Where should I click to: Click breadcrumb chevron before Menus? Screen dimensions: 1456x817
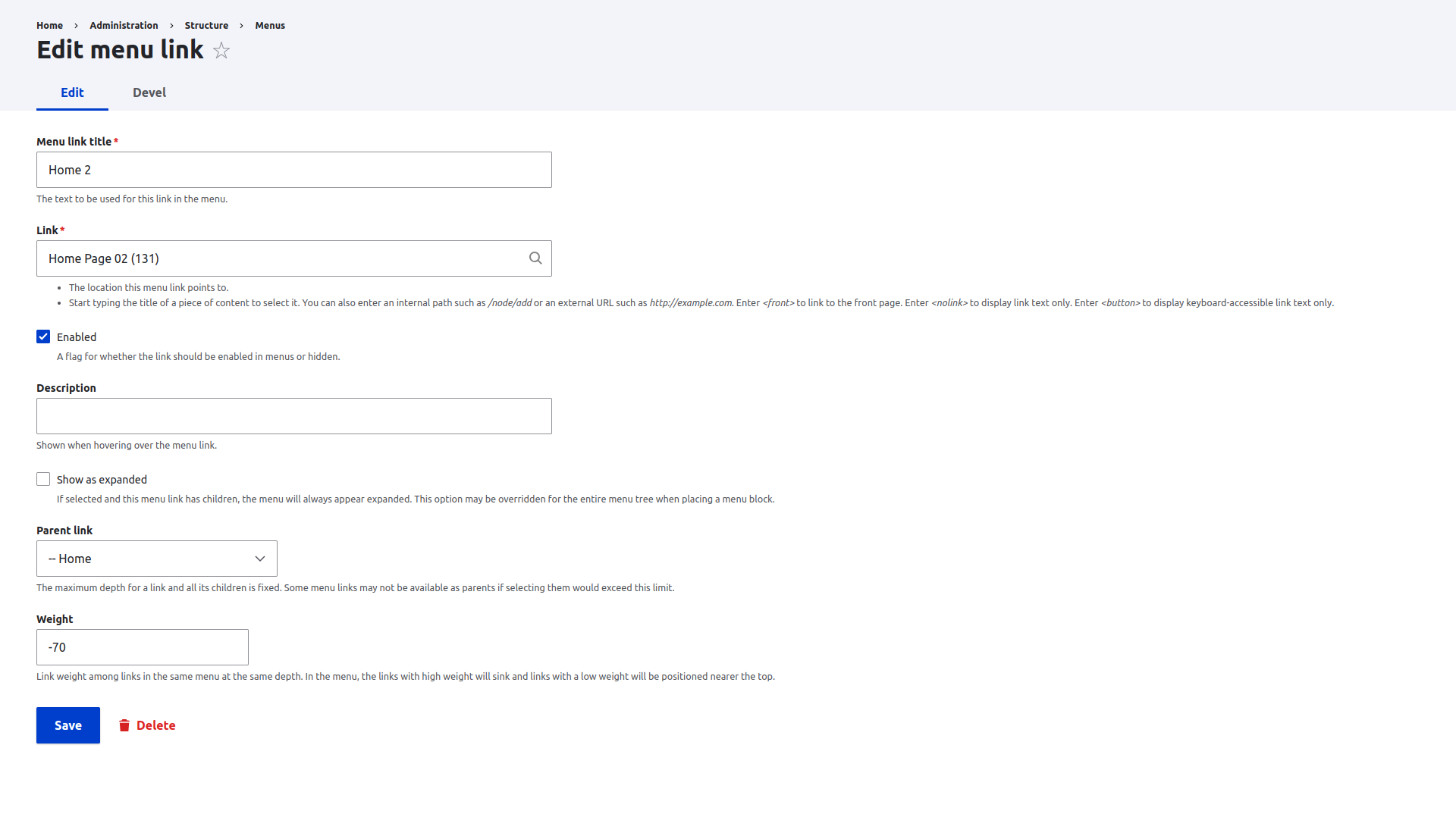pyautogui.click(x=241, y=26)
